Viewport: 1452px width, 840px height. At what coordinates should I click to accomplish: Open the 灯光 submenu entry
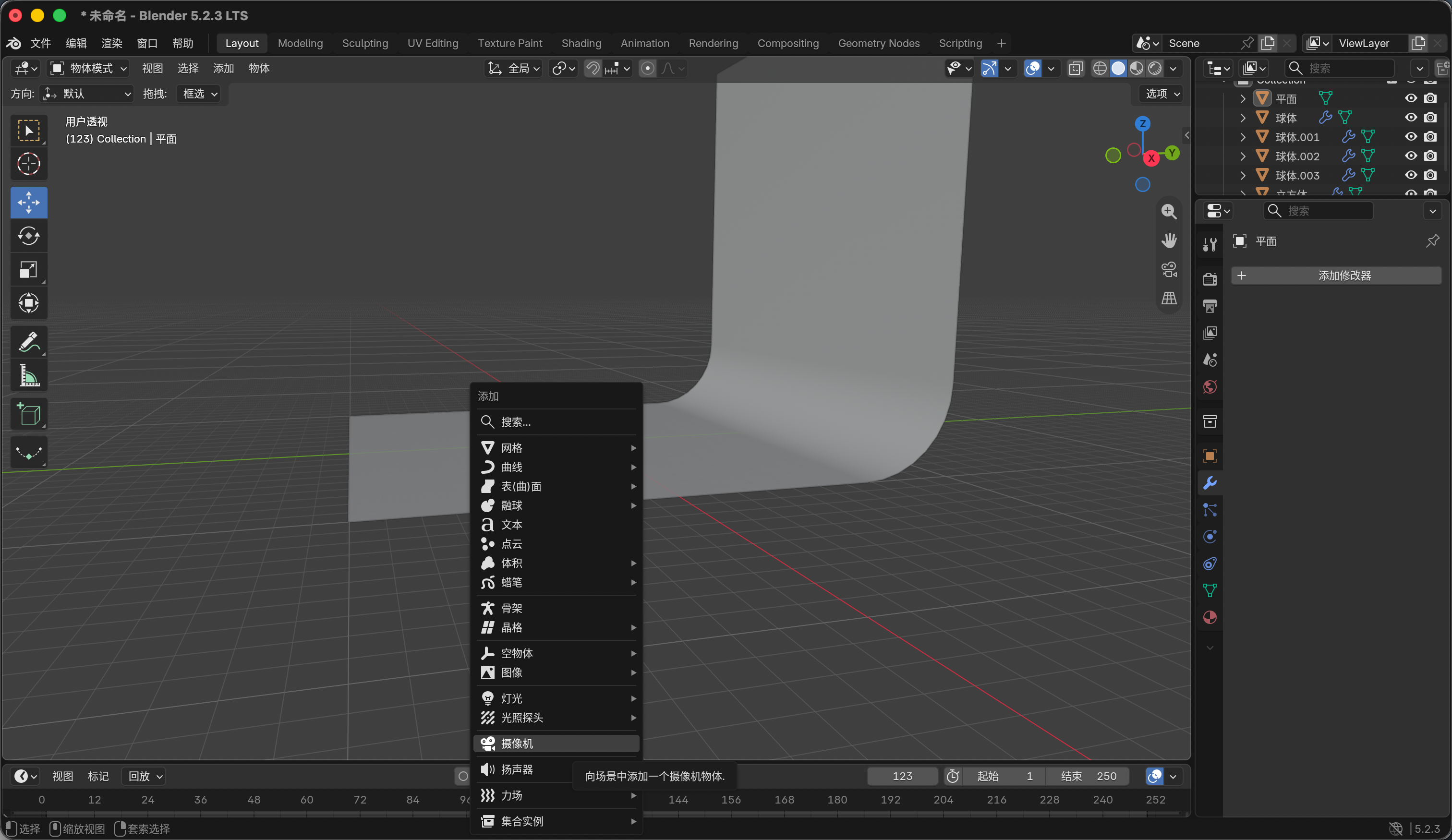556,698
